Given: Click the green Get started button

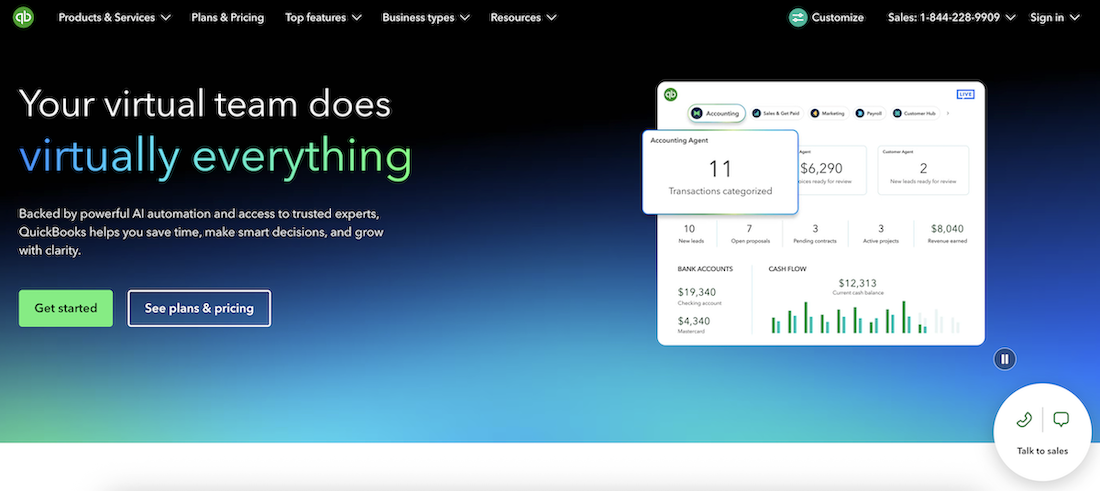Looking at the screenshot, I should 66,308.
